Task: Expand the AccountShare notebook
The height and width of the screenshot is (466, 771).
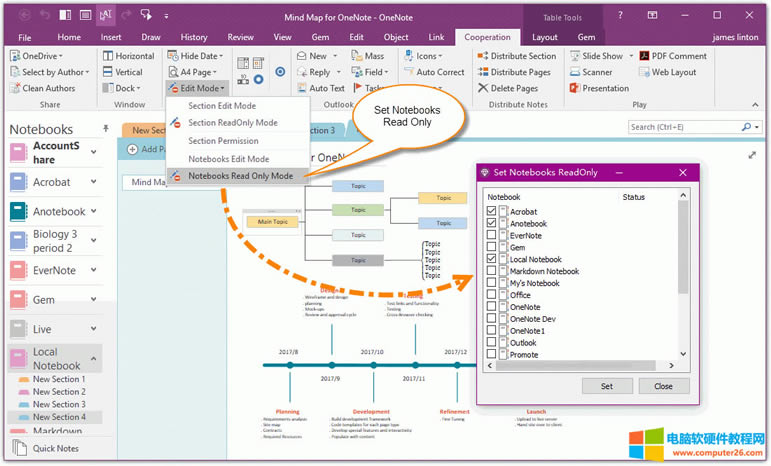Action: pos(93,152)
